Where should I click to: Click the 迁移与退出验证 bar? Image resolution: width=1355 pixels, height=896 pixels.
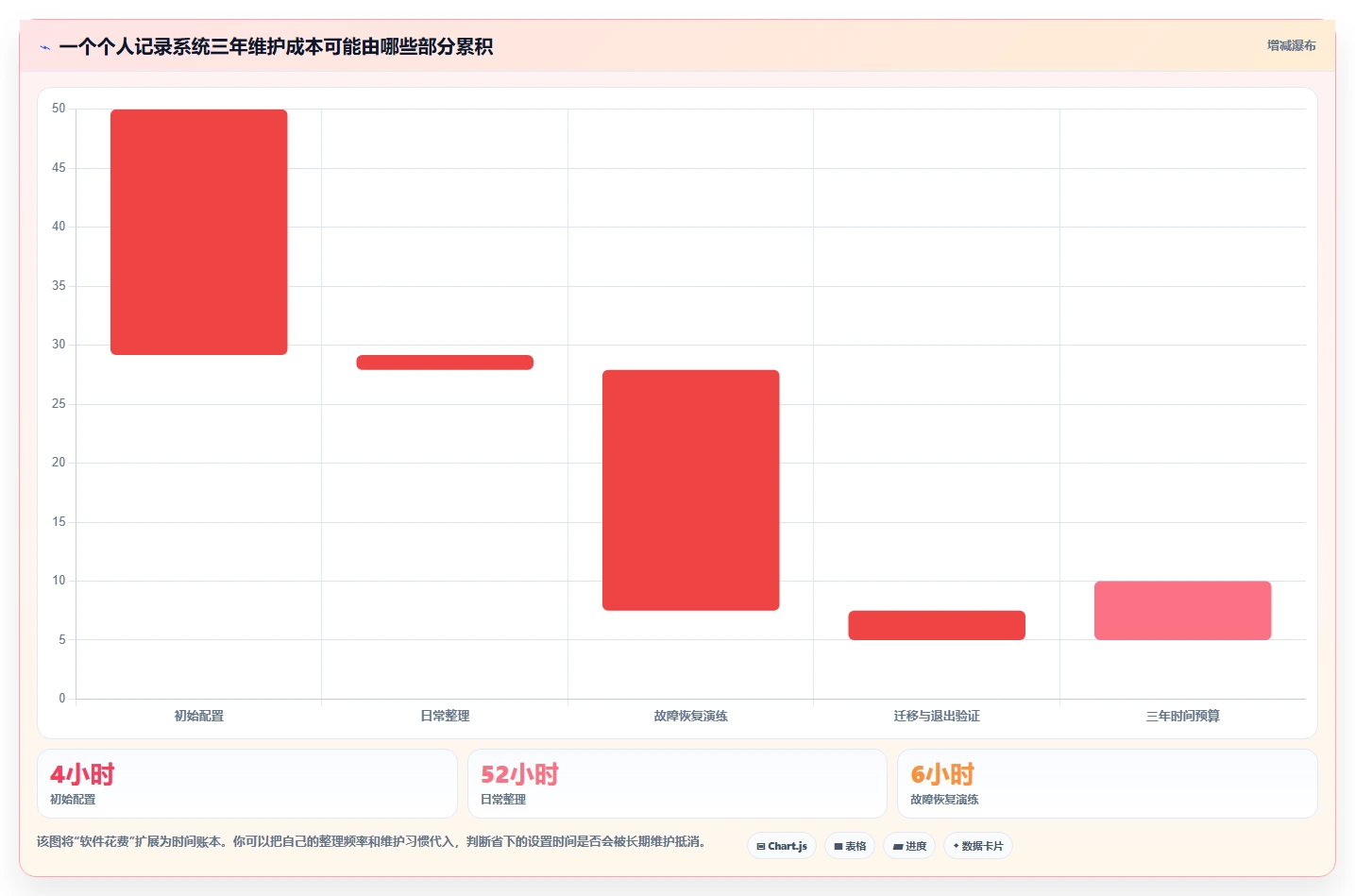click(937, 625)
